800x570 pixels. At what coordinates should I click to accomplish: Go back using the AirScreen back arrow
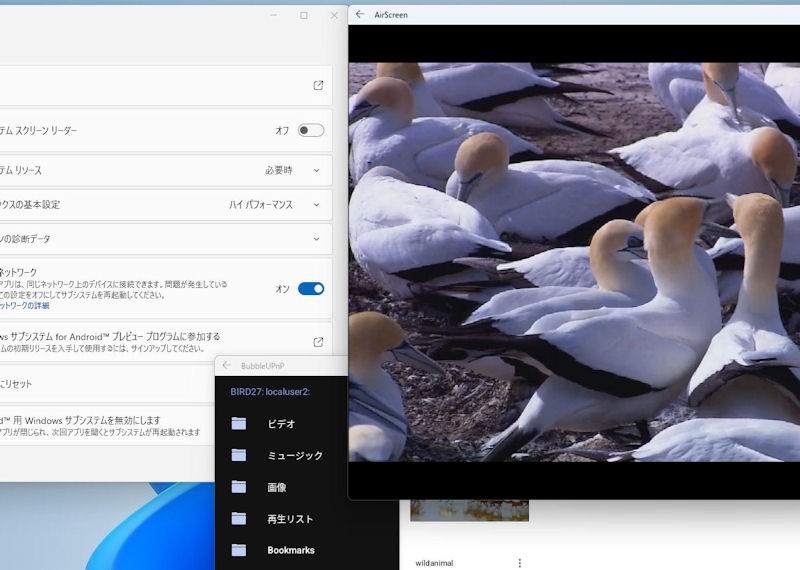click(360, 14)
